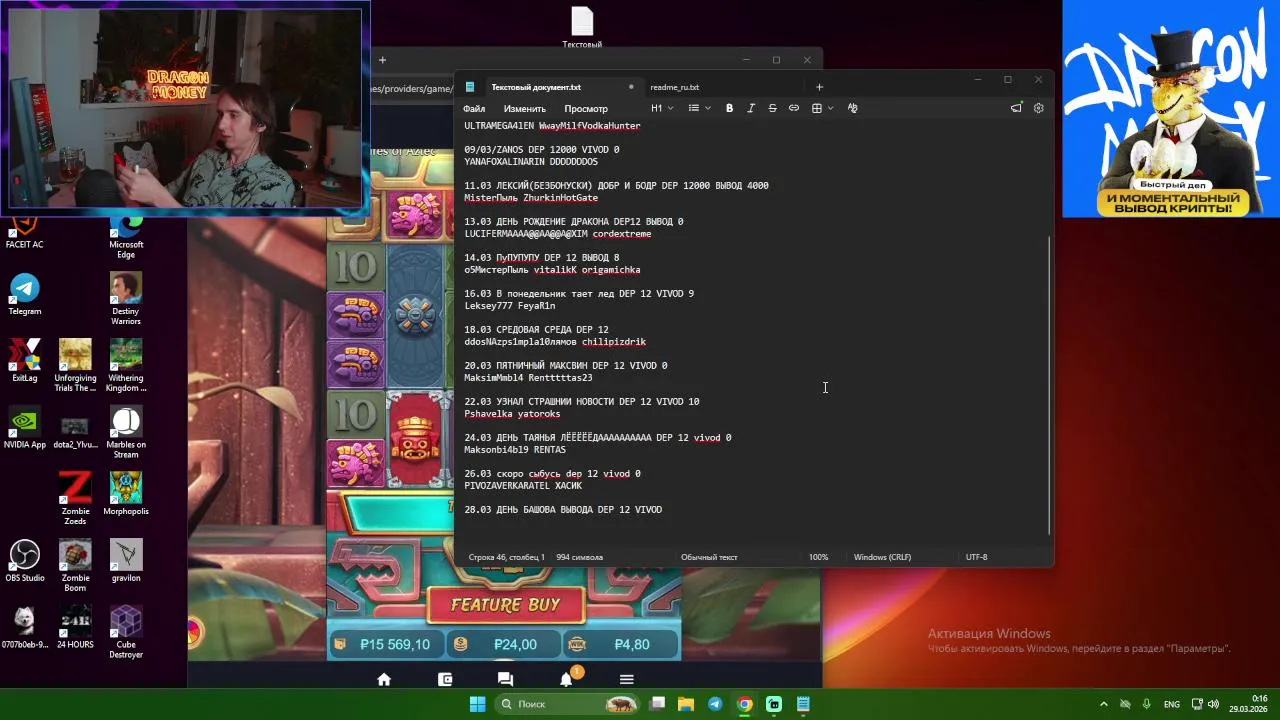Viewport: 1280px width, 720px height.
Task: Switch to Chrome in the taskbar
Action: pos(745,704)
